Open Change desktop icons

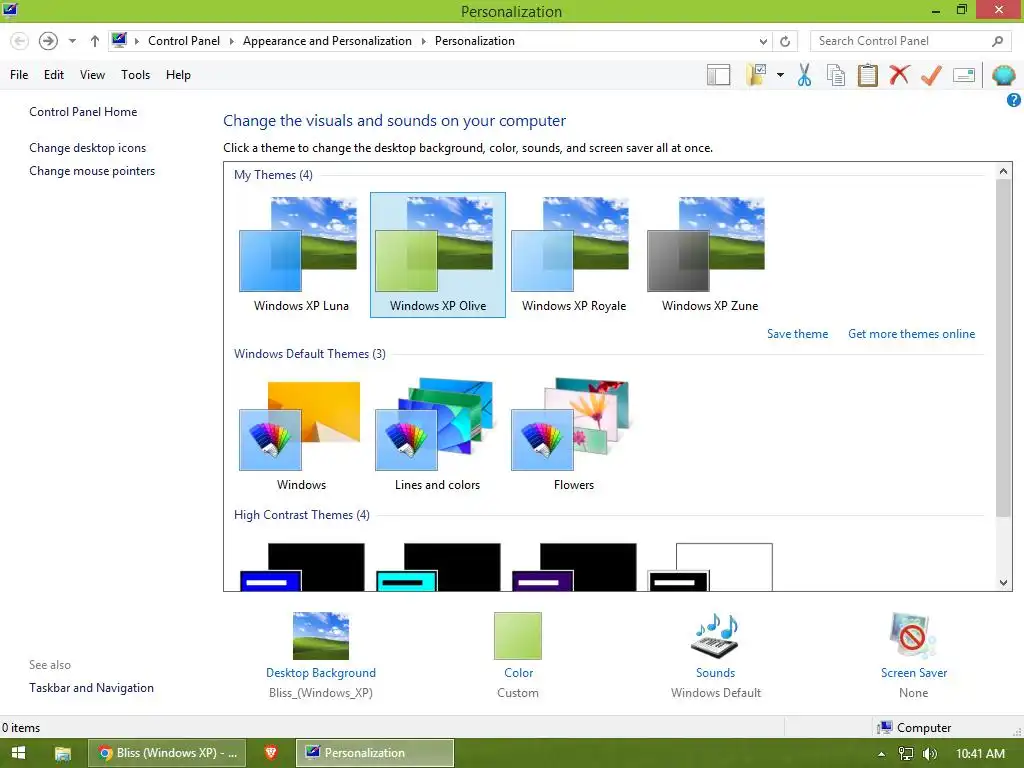pos(88,148)
